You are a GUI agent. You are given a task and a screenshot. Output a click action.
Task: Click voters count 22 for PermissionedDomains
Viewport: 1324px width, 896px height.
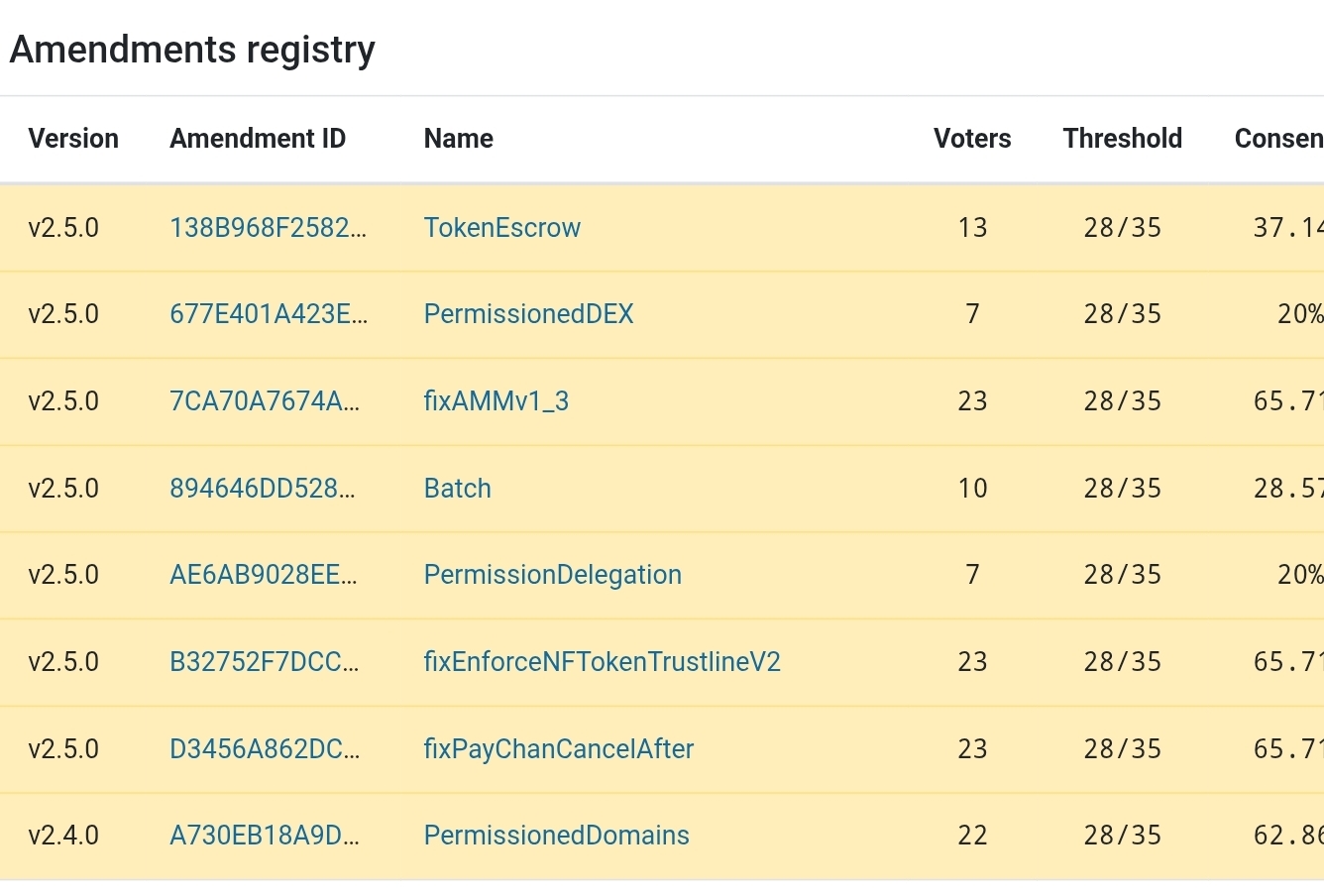click(x=972, y=836)
